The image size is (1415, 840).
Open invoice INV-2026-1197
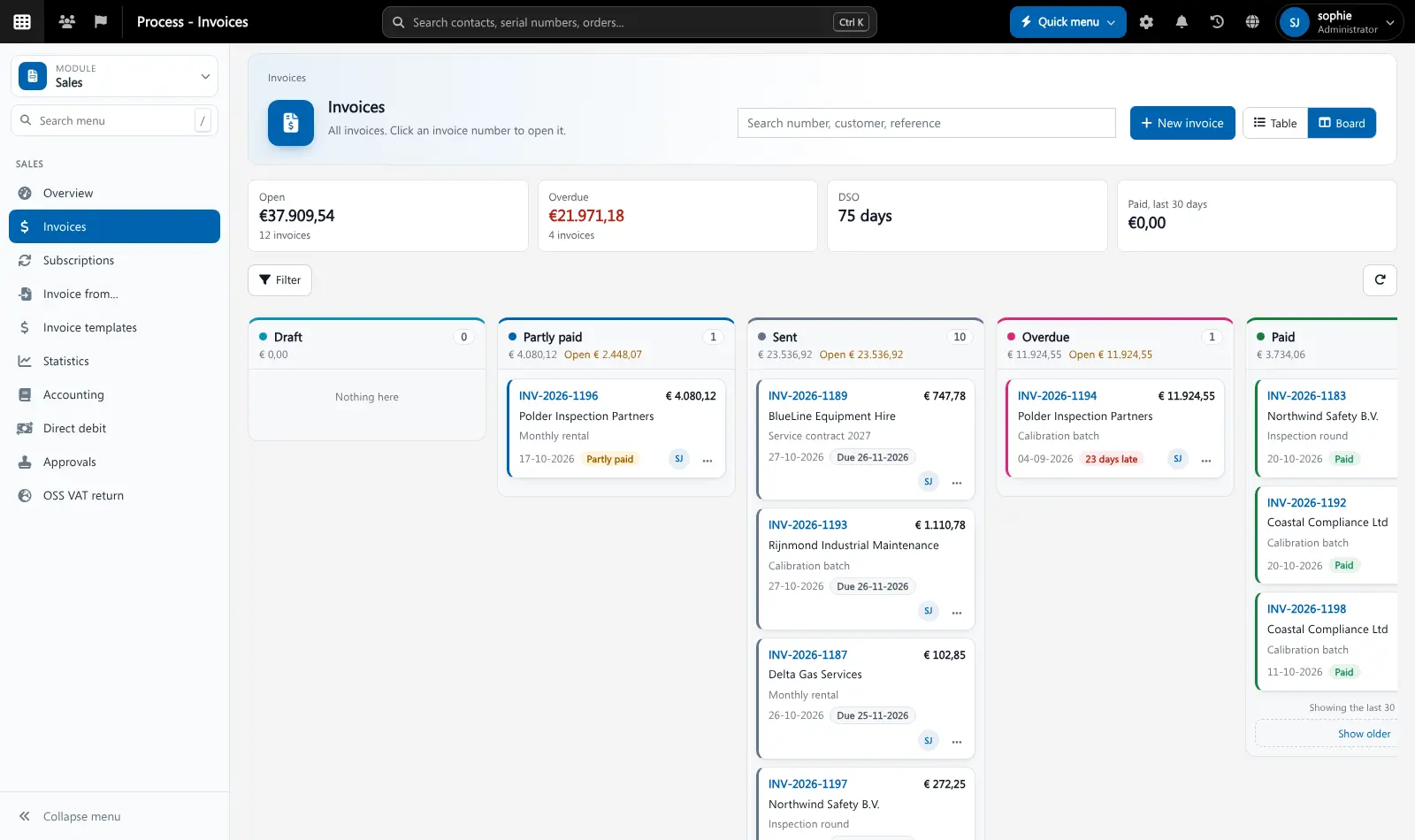click(x=807, y=784)
